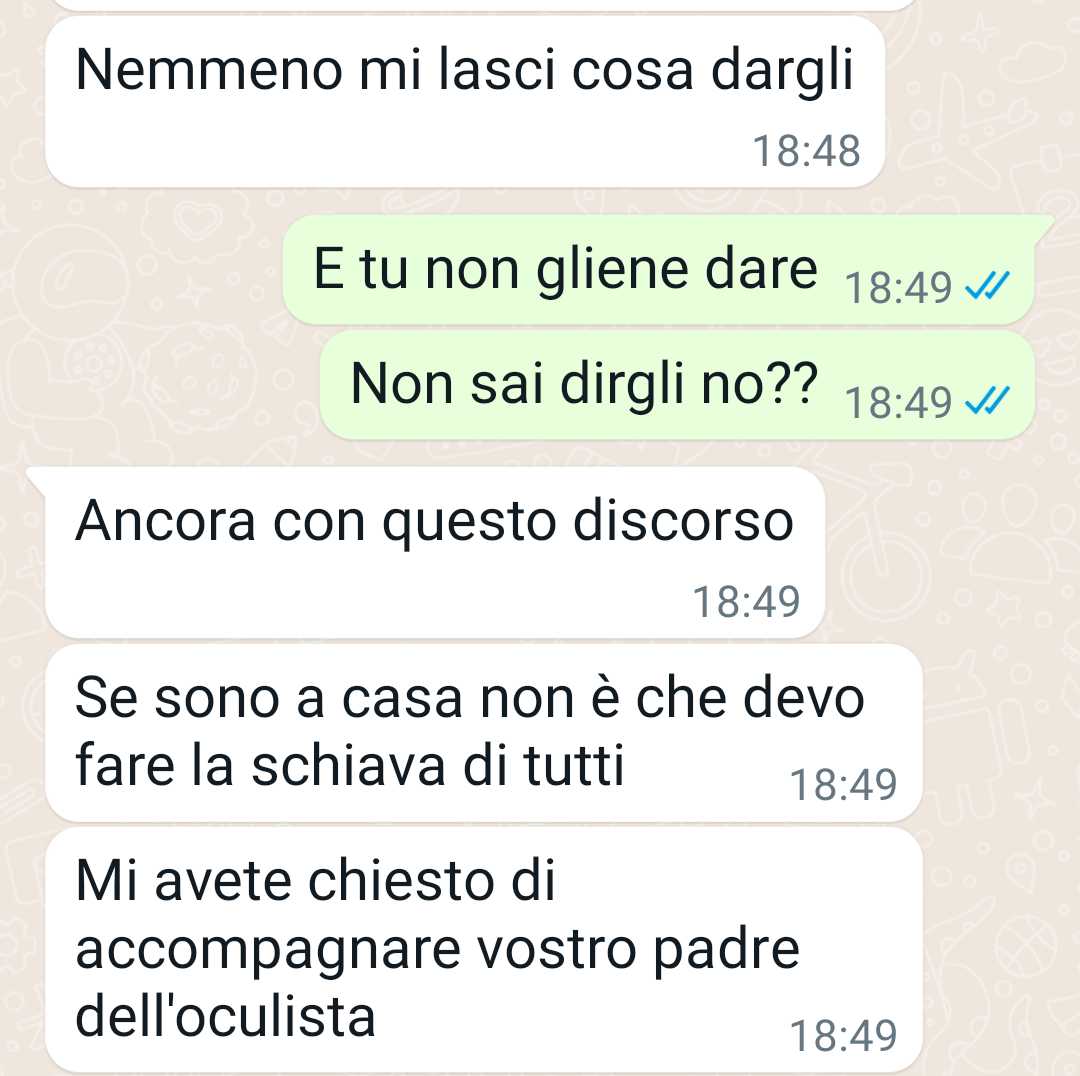Tap the 18:49 timestamp beside 'Non sai dirgli no??'
Image resolution: width=1080 pixels, height=1076 pixels.
pyautogui.click(x=898, y=402)
